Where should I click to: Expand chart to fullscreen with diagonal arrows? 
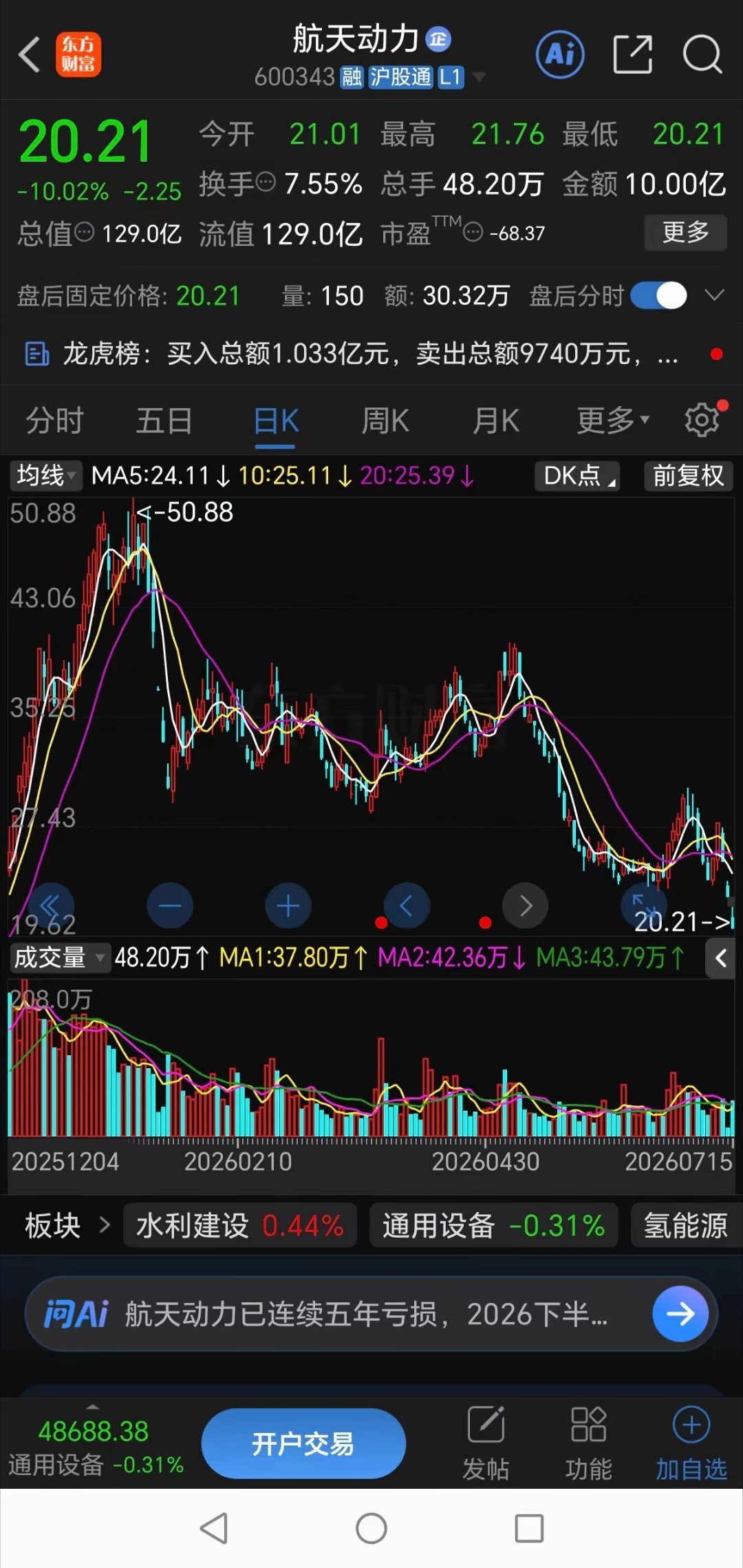643,906
